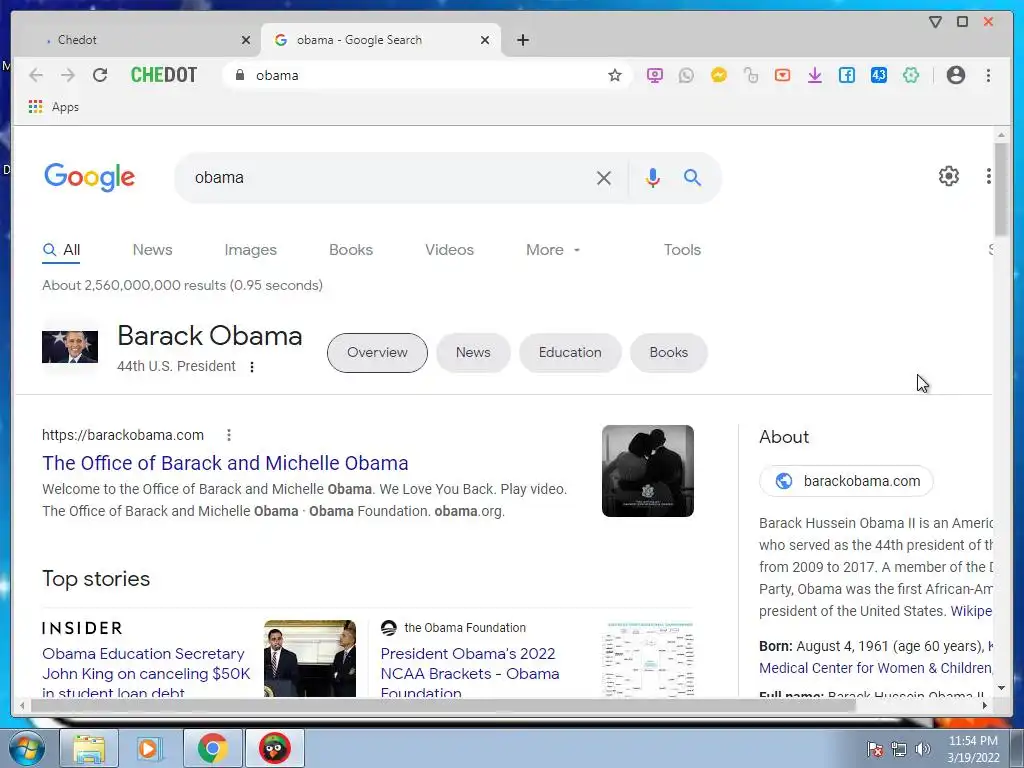Select the Overview chip
The height and width of the screenshot is (768, 1024).
[377, 353]
